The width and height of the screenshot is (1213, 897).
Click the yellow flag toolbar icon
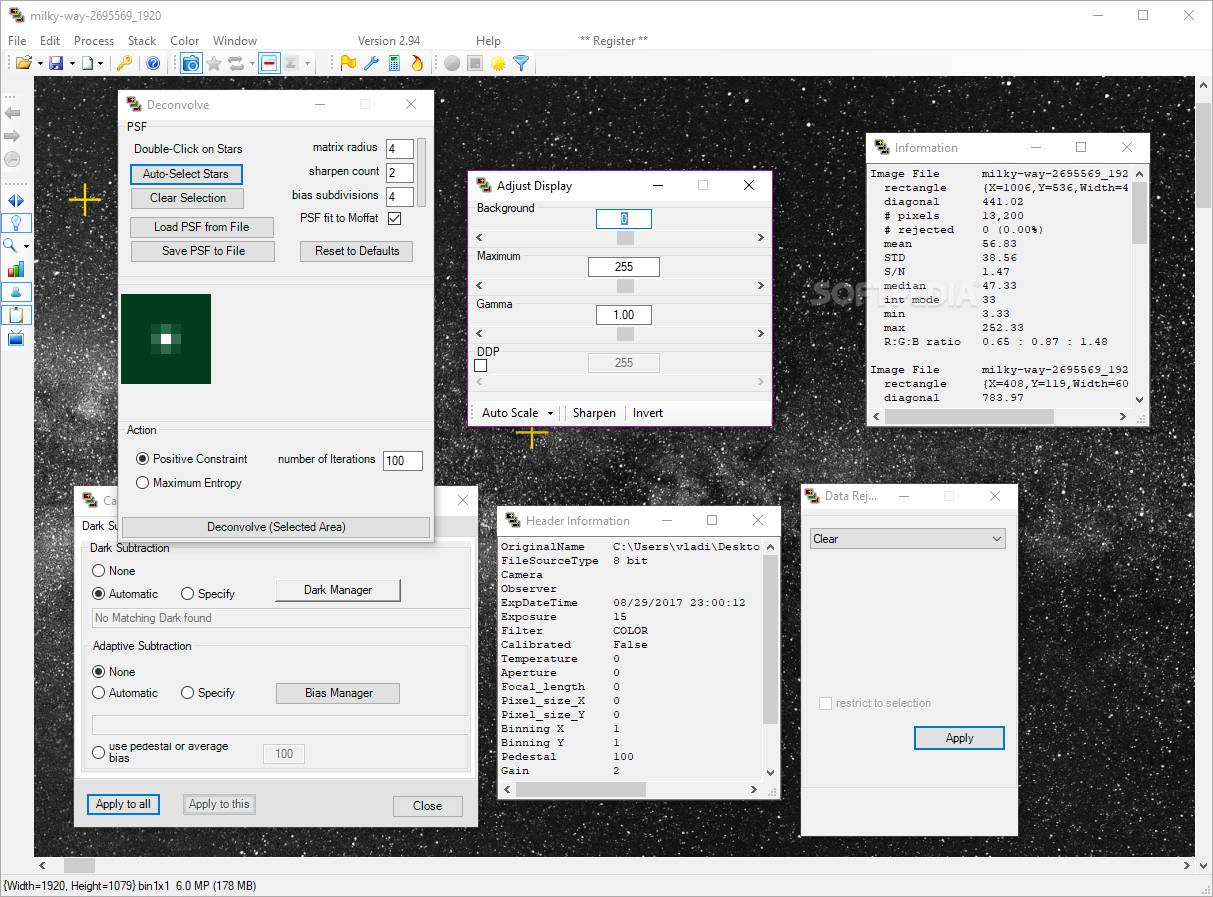(x=348, y=63)
